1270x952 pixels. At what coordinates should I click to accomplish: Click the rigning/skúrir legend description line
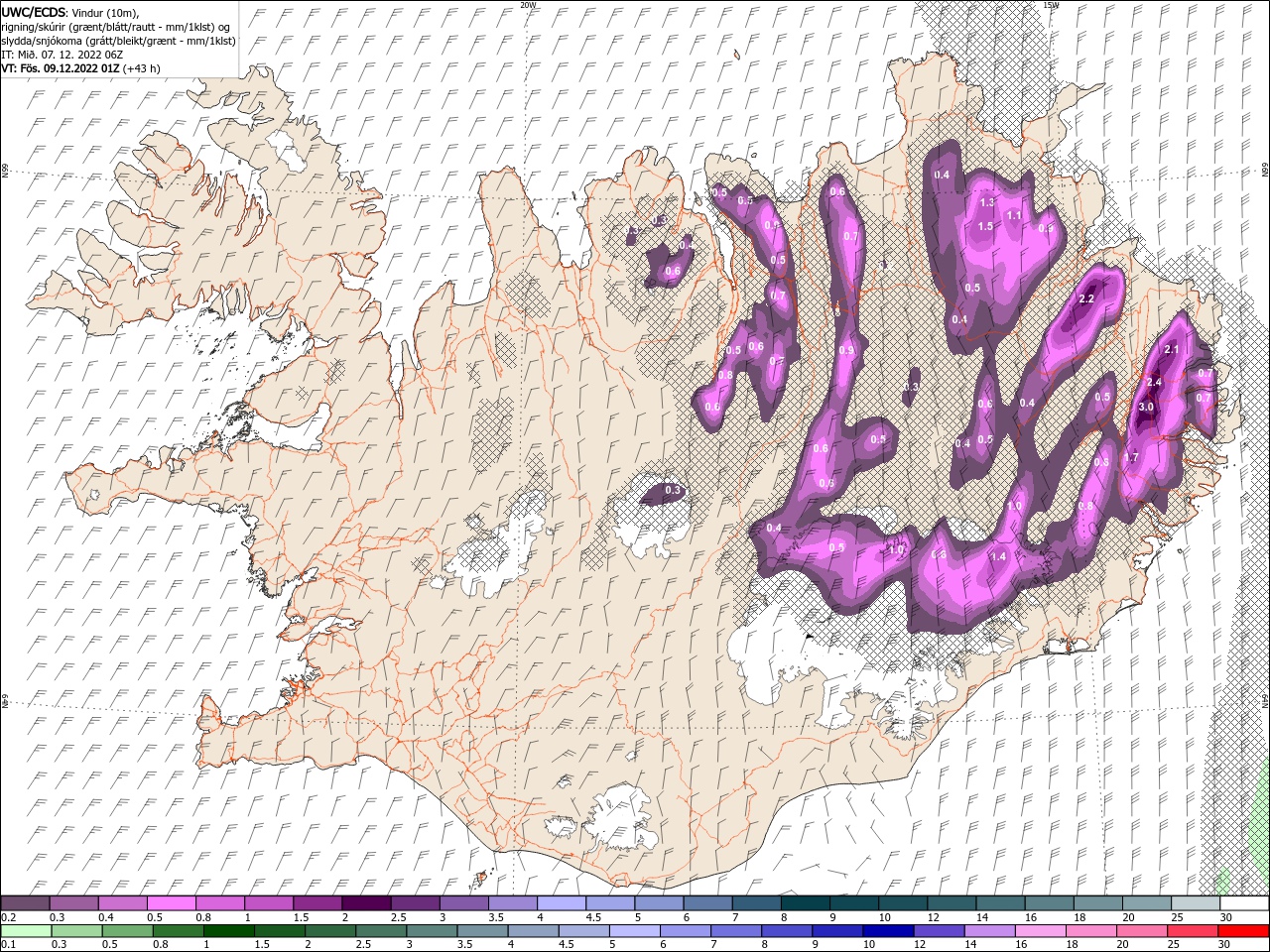(x=116, y=27)
